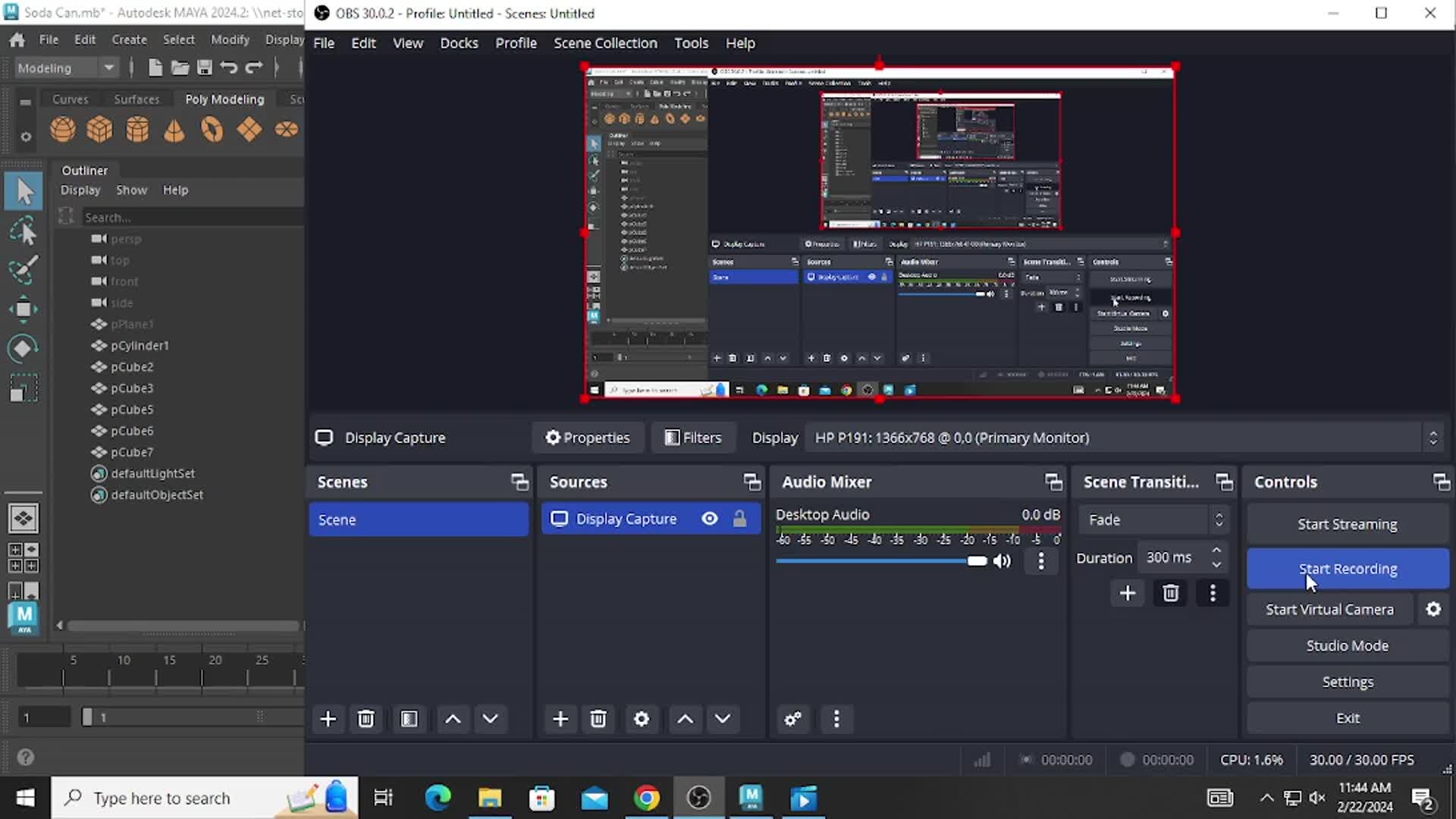The image size is (1456, 819).
Task: Remove selected scene with trash icon
Action: click(366, 719)
